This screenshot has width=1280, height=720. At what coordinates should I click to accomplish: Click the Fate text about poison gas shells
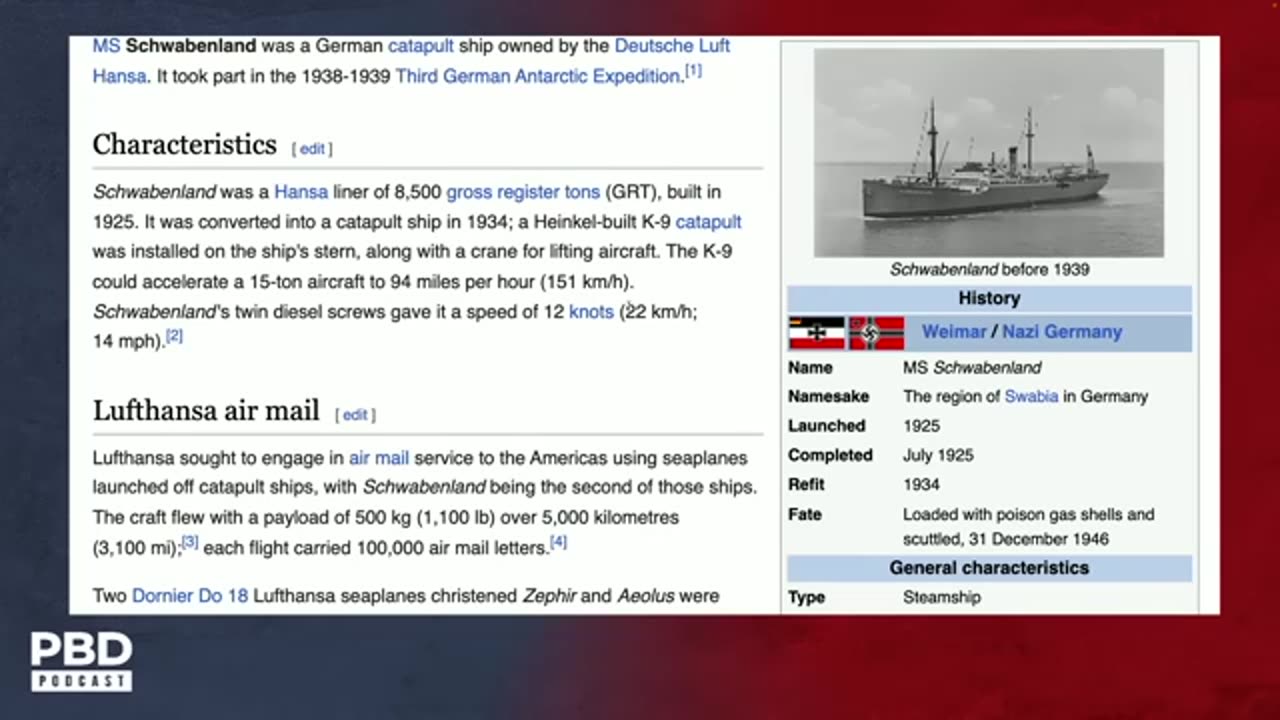1029,527
